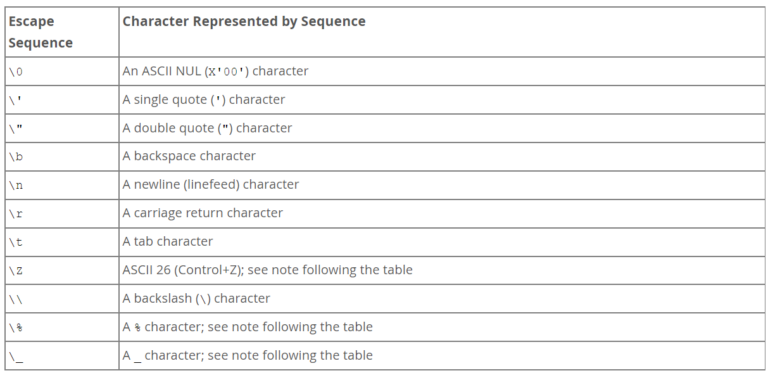The height and width of the screenshot is (373, 768).
Task: Select the \' escape sequence cell
Action: tap(62, 99)
